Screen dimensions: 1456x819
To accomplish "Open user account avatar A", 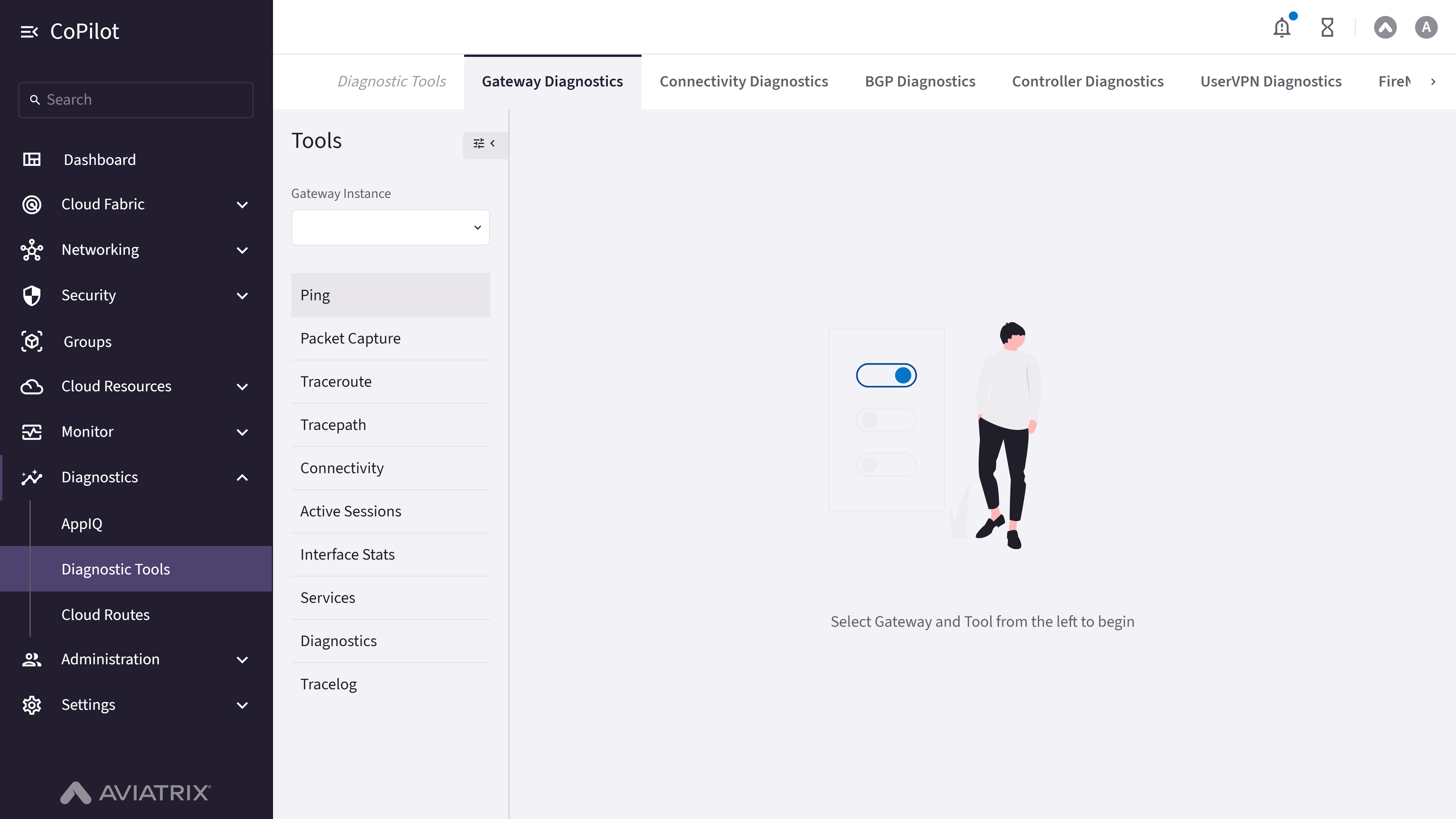I will pyautogui.click(x=1426, y=27).
